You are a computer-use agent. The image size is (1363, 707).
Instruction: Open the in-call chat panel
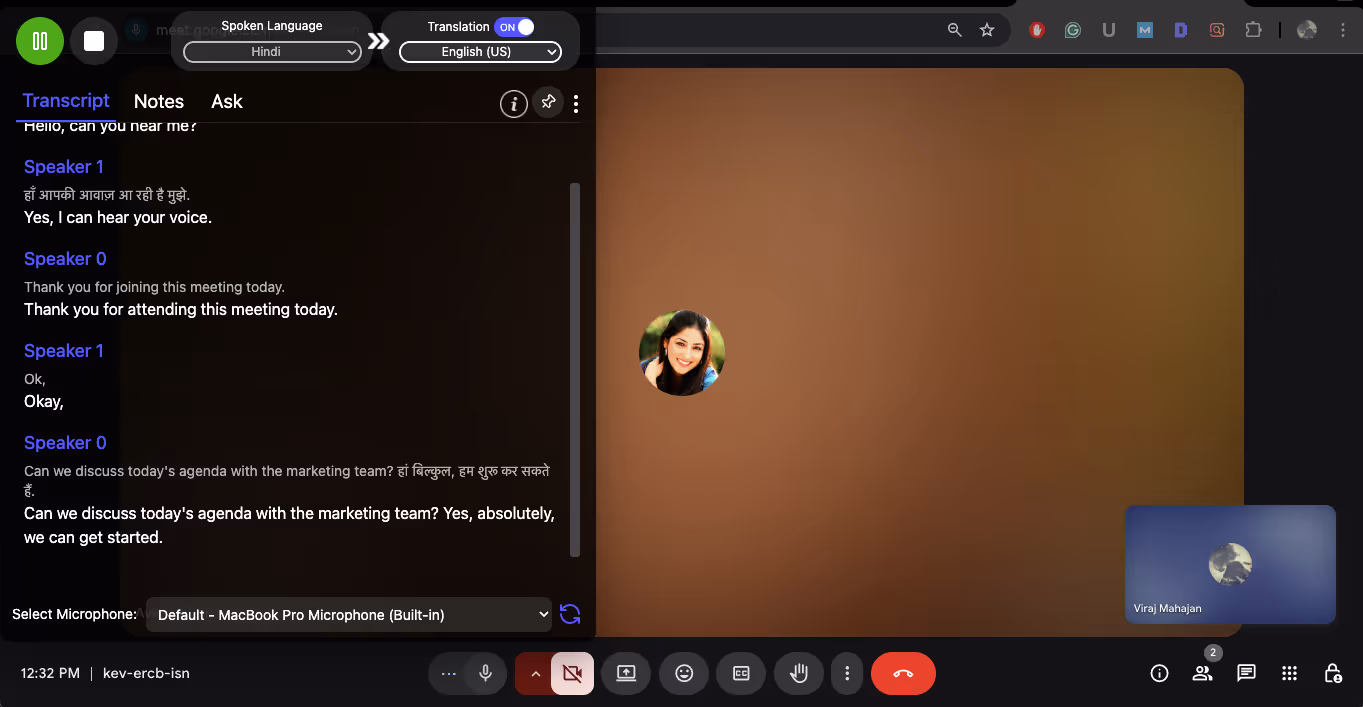pos(1246,673)
